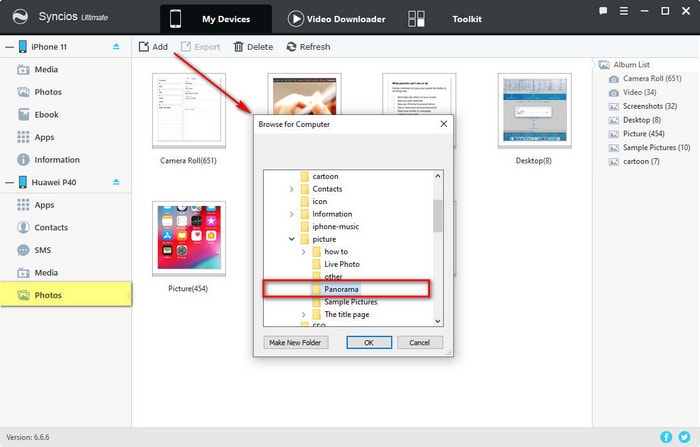The image size is (700, 447).
Task: Click Make New Folder button
Action: click(295, 343)
